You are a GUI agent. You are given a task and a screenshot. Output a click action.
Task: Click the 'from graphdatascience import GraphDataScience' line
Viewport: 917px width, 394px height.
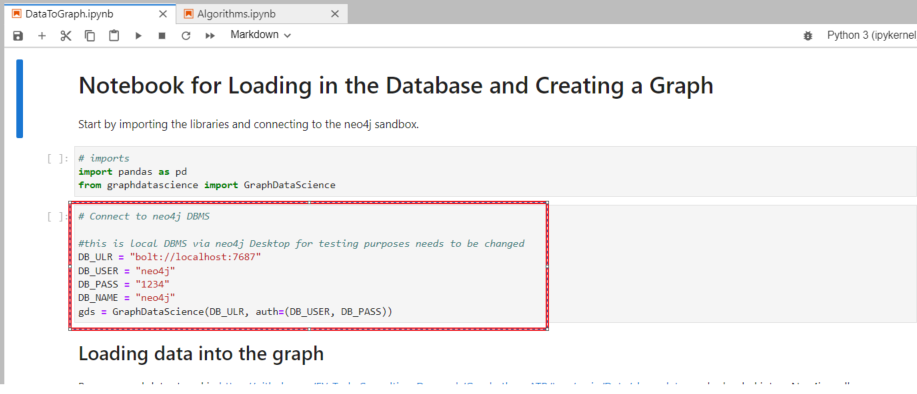[207, 185]
